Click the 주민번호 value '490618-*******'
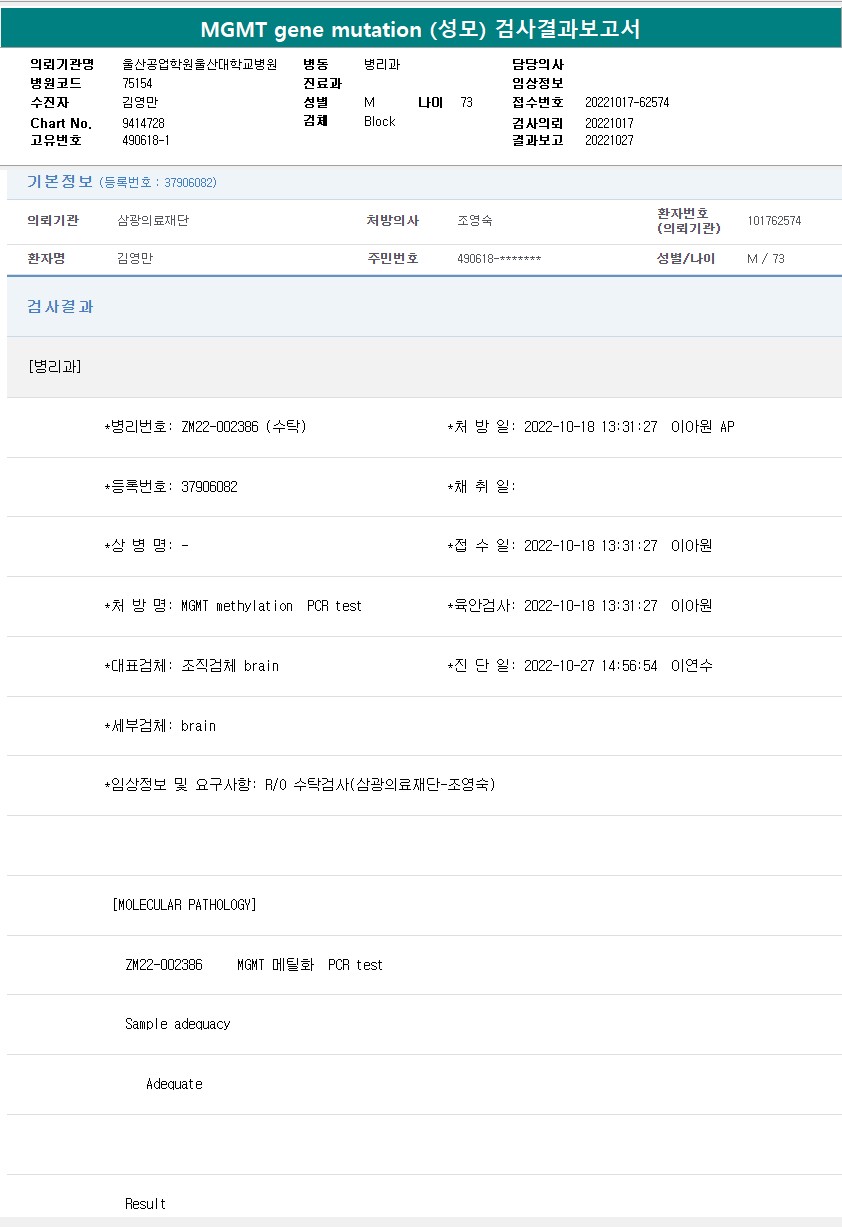The width and height of the screenshot is (842, 1227). point(499,259)
